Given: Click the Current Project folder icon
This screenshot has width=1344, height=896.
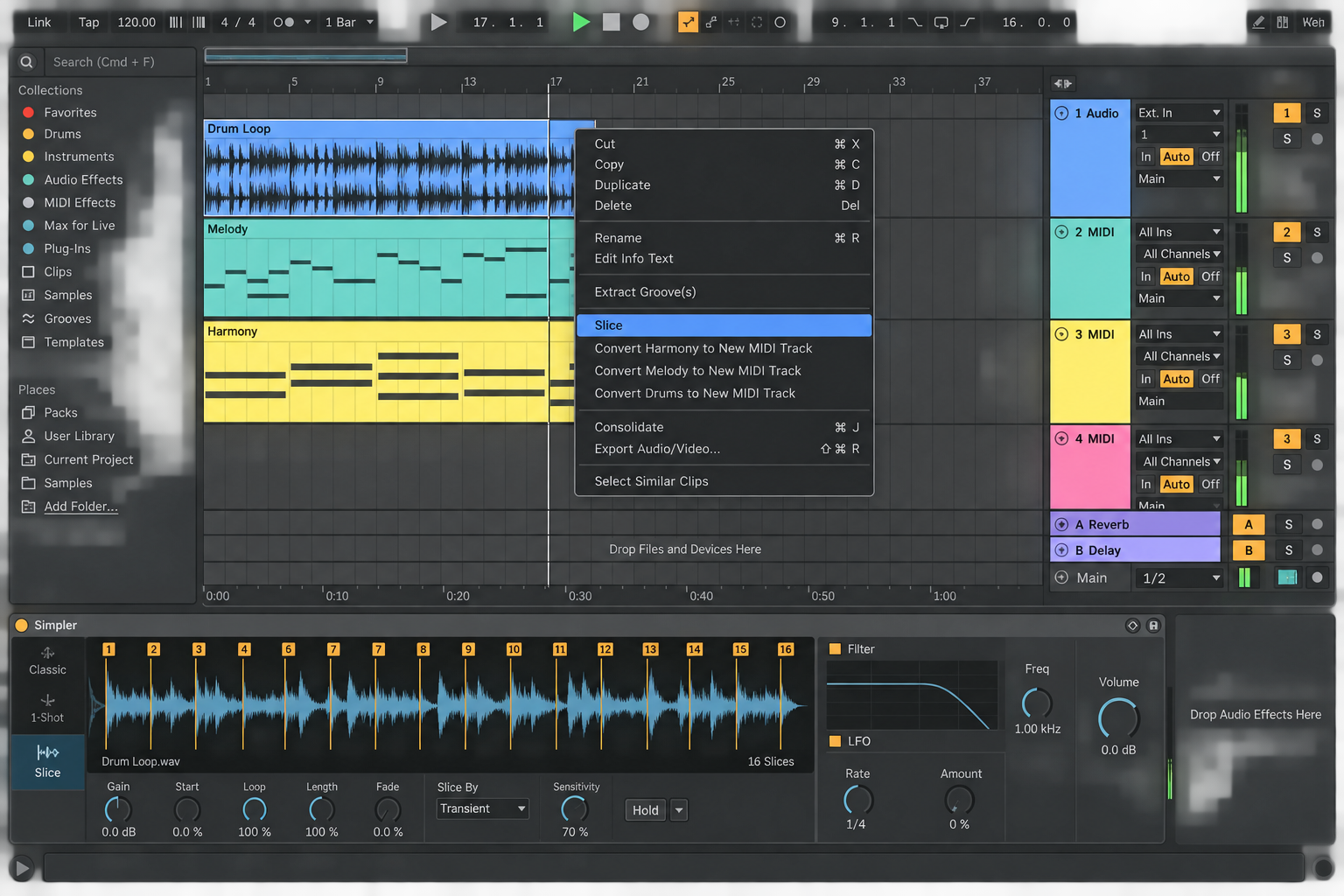Looking at the screenshot, I should click(28, 459).
